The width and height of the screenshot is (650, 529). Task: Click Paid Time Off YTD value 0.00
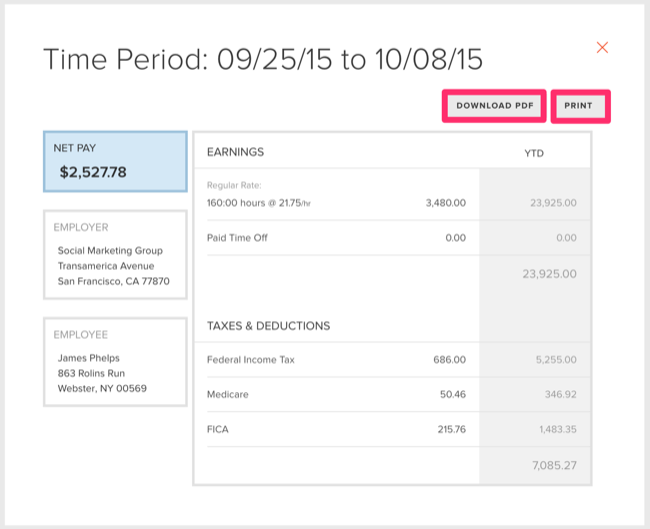click(x=566, y=238)
